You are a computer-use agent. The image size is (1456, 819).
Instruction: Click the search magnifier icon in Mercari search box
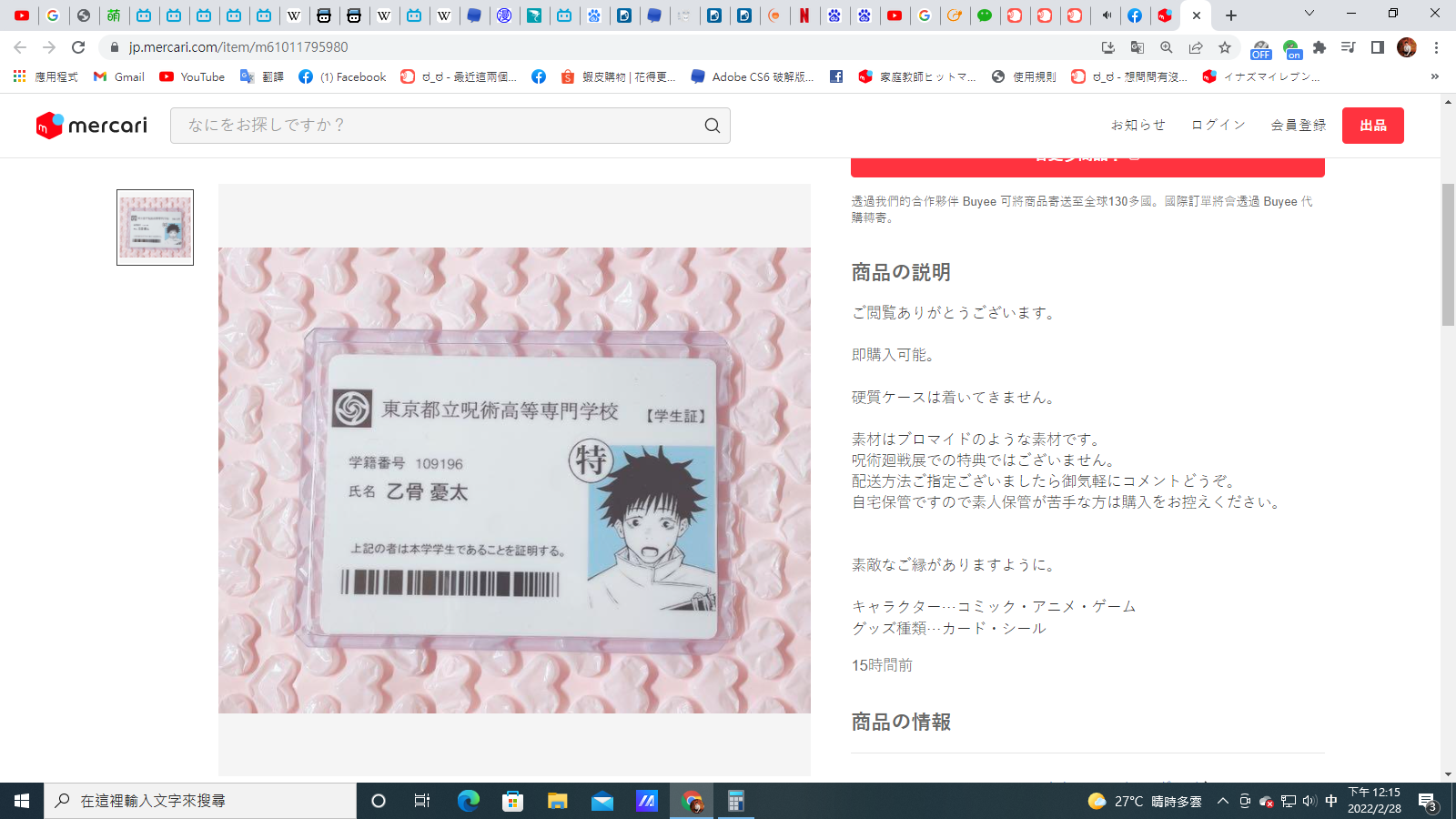click(712, 126)
